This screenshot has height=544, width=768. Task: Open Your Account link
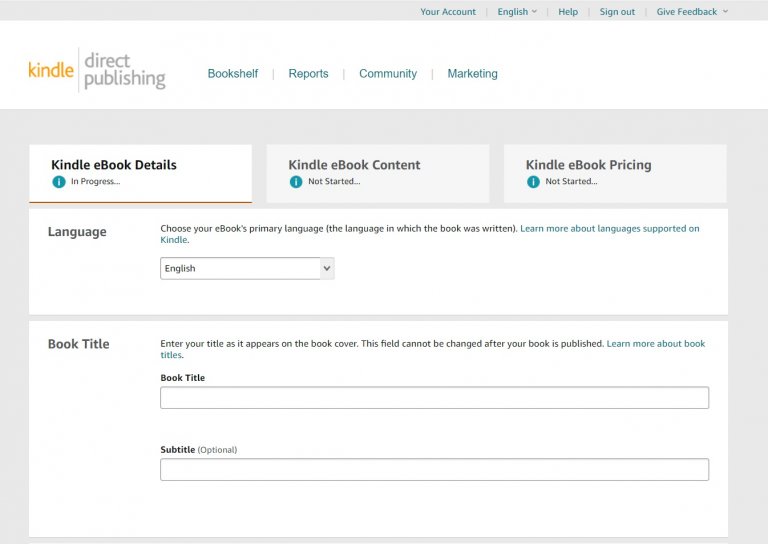pyautogui.click(x=448, y=12)
